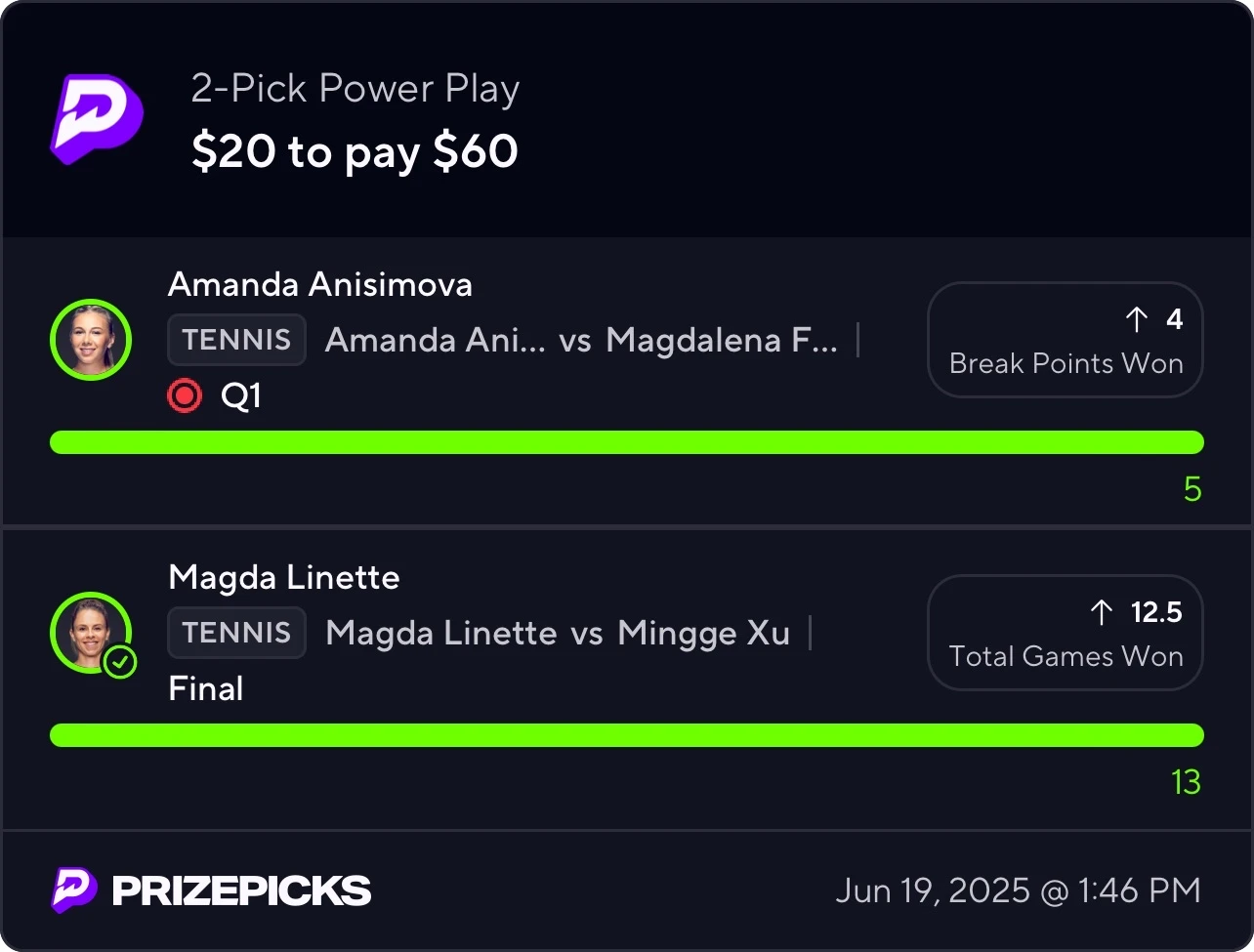
Task: Select the TENNIS tag on Anisimova's pick
Action: [237, 340]
